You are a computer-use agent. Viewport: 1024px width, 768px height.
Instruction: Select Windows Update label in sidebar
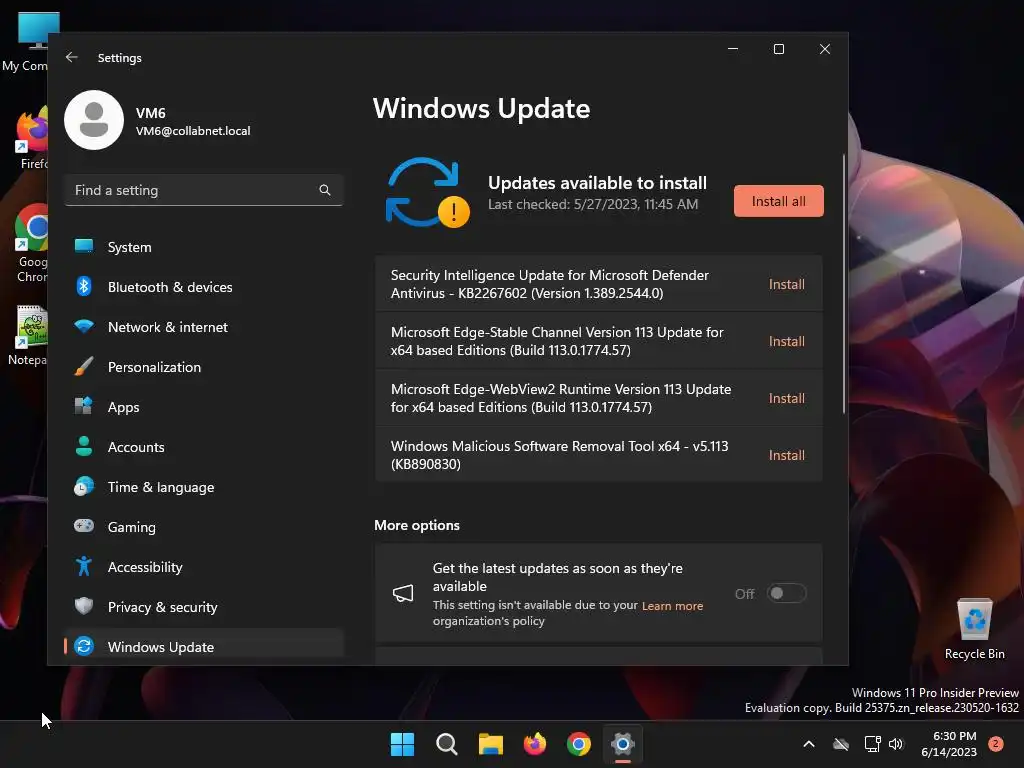tap(161, 647)
